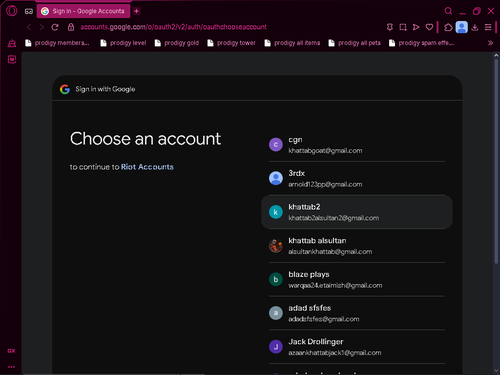Choose the khattab2 account
The height and width of the screenshot is (375, 500).
tap(357, 212)
